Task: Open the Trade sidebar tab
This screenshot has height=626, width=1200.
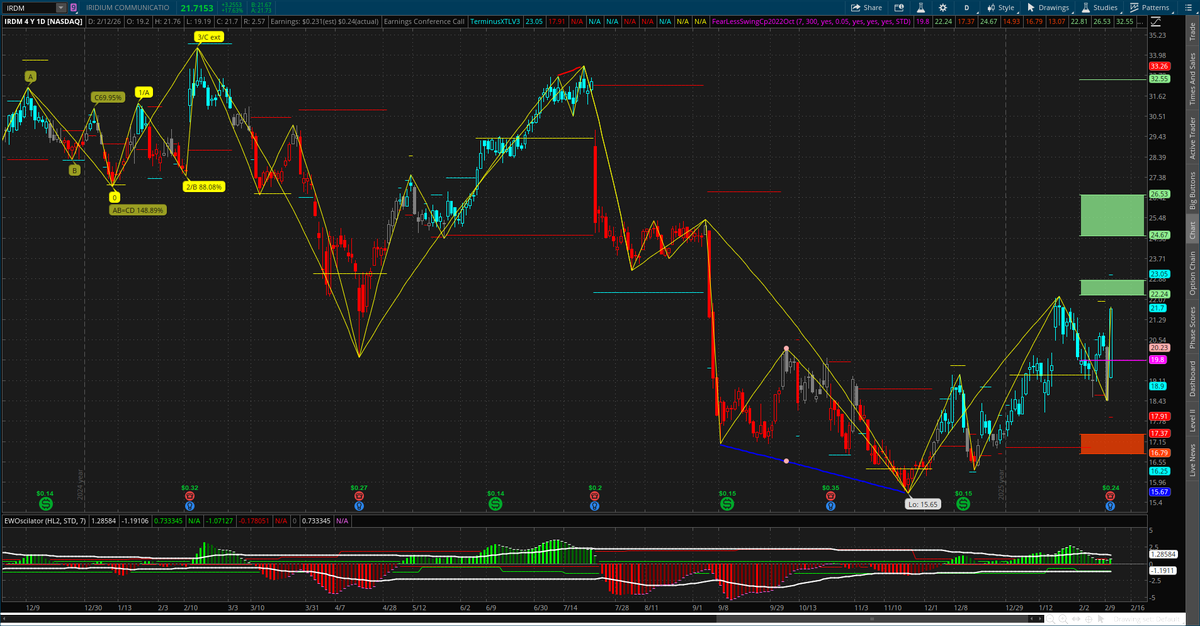Action: 1191,33
